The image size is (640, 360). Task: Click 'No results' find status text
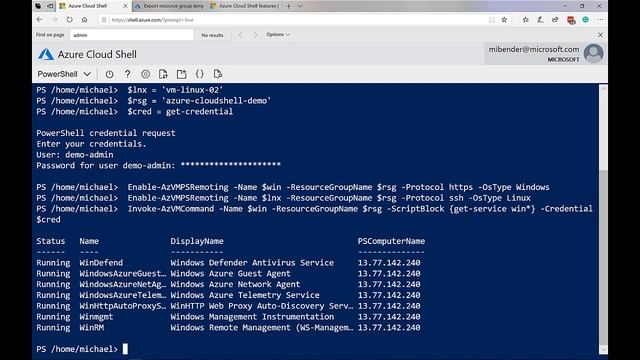[212, 35]
